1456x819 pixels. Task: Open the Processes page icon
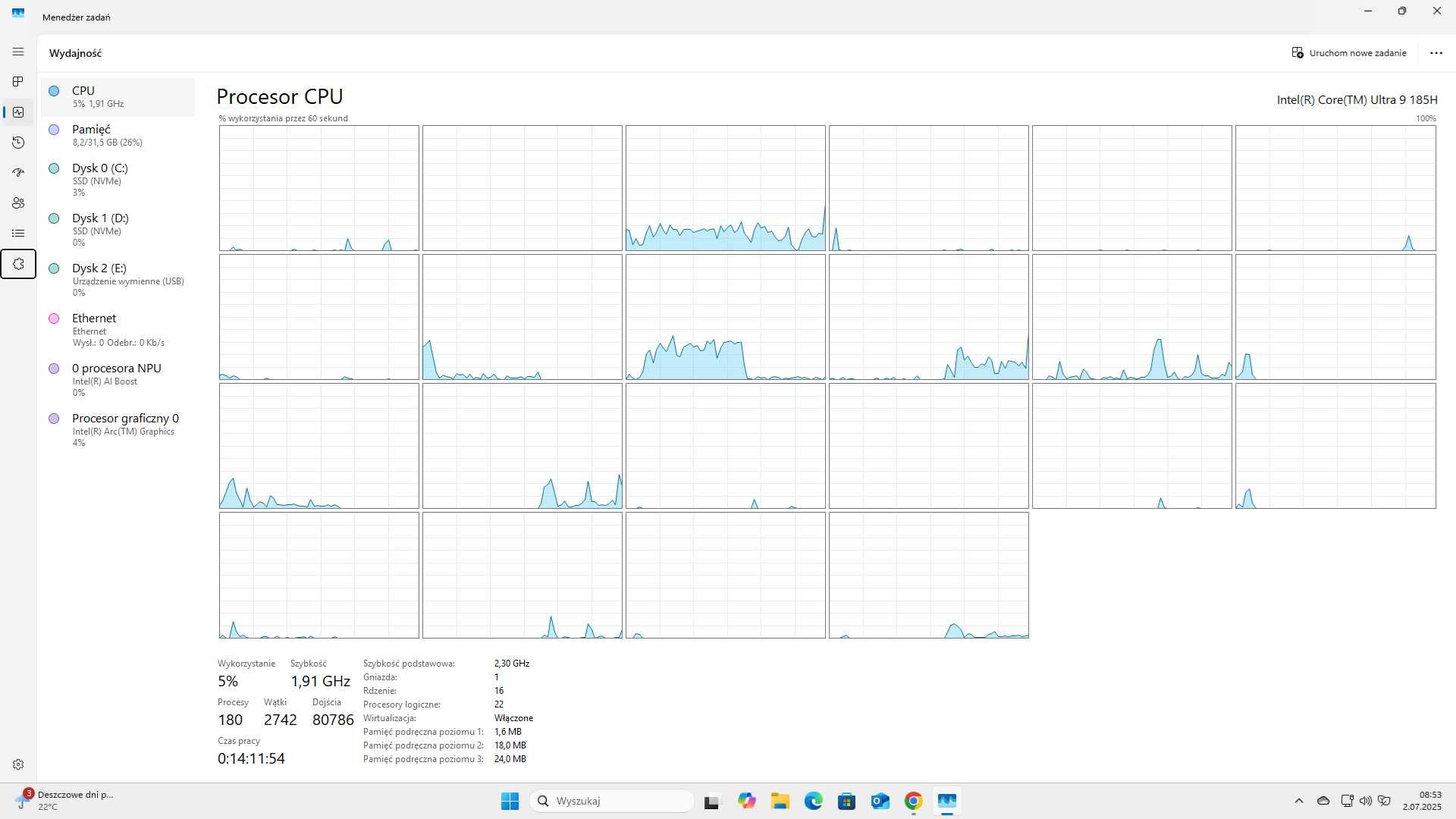click(18, 81)
